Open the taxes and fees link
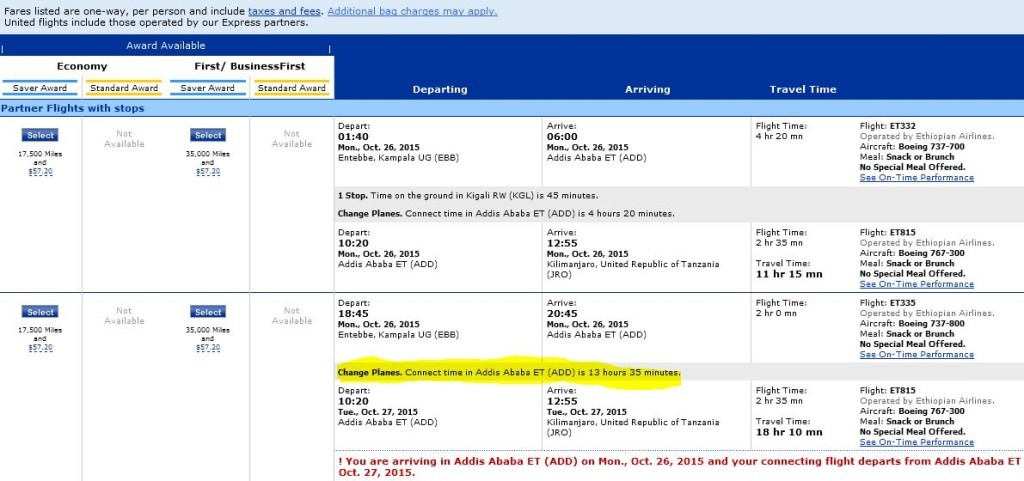This screenshot has width=1024, height=481. click(x=284, y=11)
